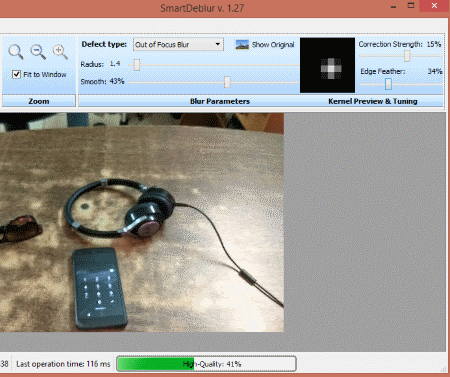Click the Show Original button label
Viewport: 450px width, 377px height.
point(273,45)
